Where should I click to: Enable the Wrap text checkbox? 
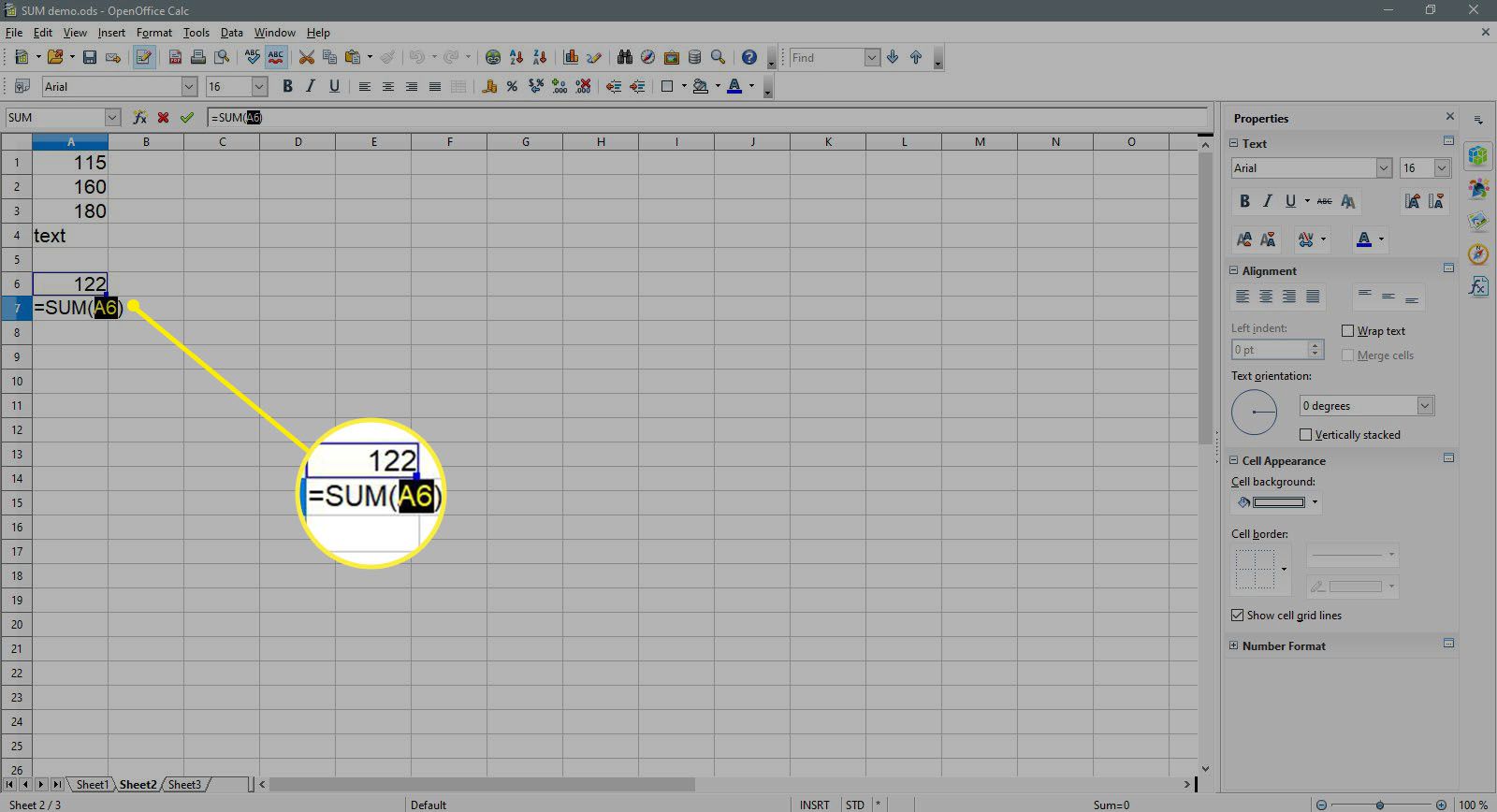pyautogui.click(x=1348, y=331)
